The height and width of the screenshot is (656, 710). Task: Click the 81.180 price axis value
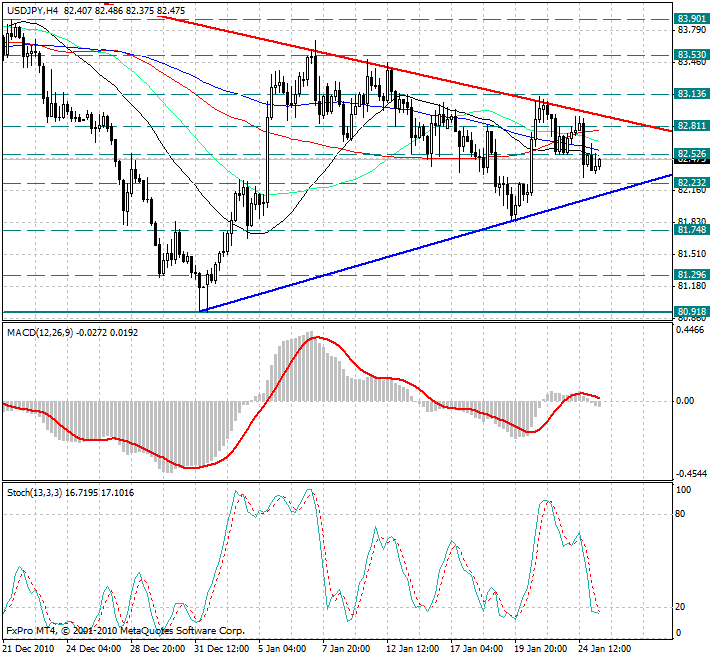[x=692, y=286]
